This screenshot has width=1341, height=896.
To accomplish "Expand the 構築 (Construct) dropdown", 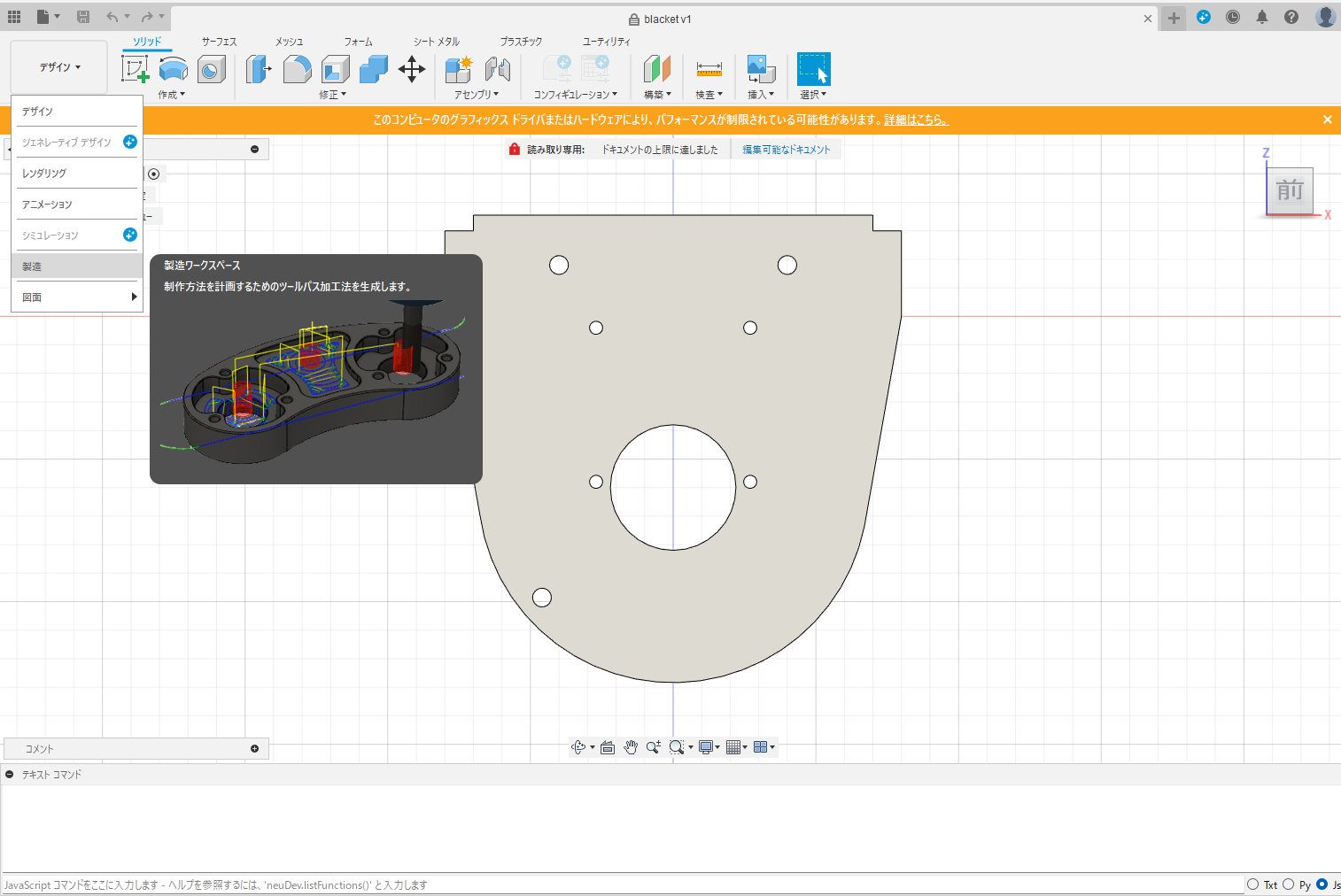I will tap(657, 95).
